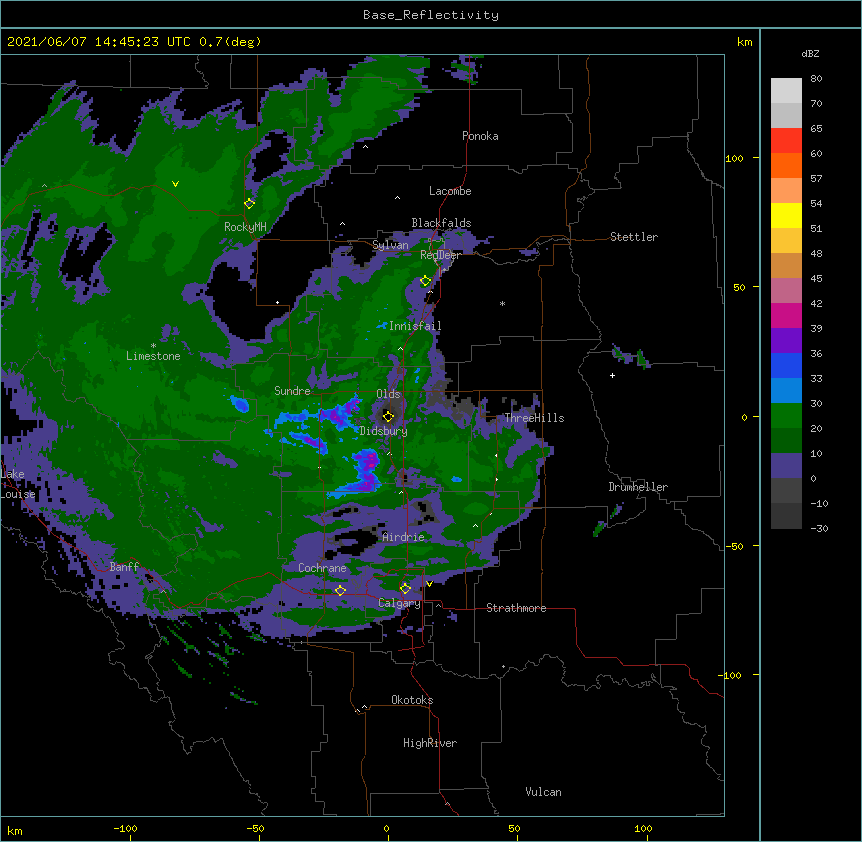Screen dimensions: 862x842
Task: Select the slate purple 10-0 dBZ legend swatch
Action: pos(786,466)
